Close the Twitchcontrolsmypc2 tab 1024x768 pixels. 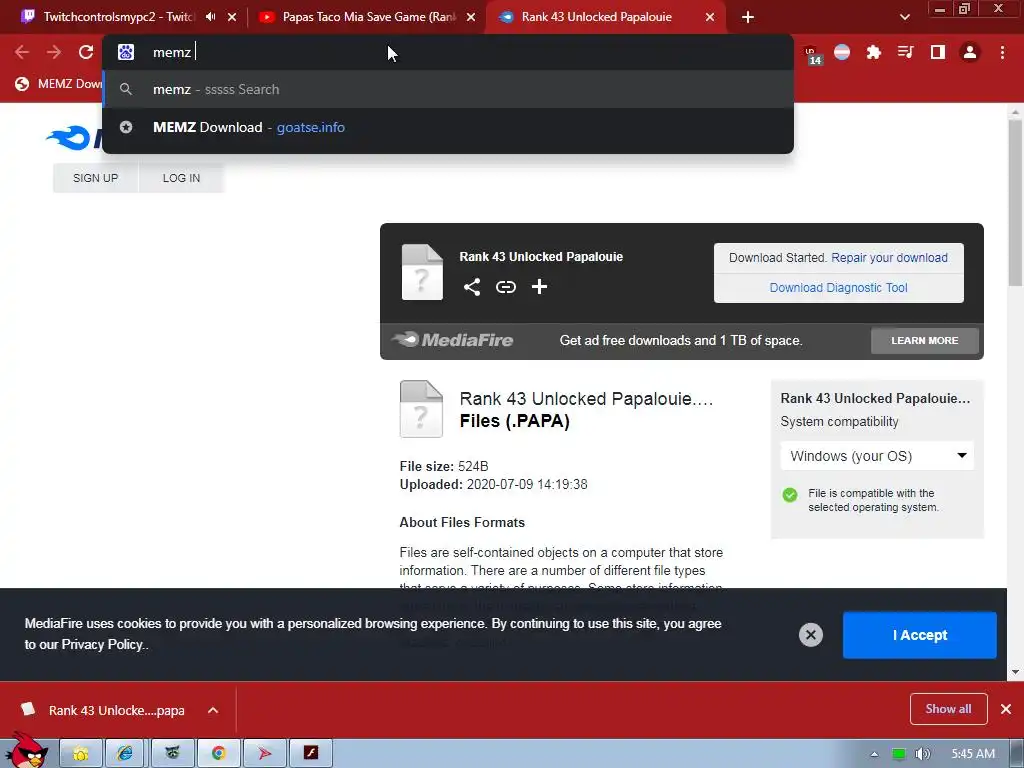click(x=232, y=17)
